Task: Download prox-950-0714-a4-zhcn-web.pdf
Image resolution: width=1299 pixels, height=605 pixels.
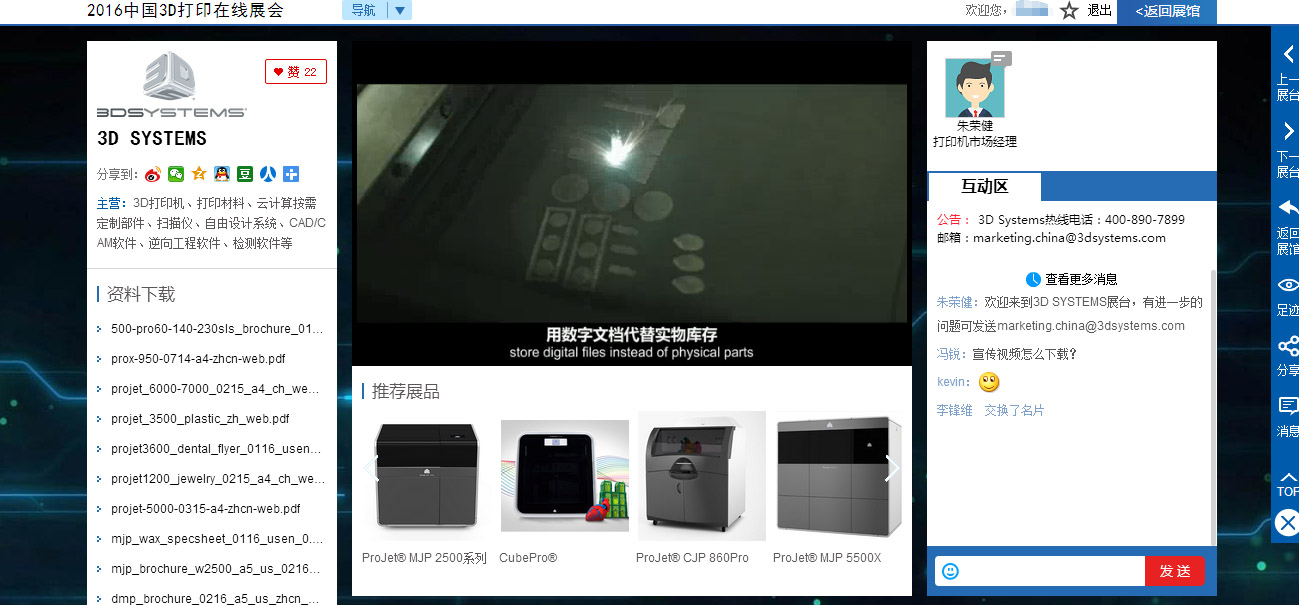Action: pyautogui.click(x=198, y=359)
